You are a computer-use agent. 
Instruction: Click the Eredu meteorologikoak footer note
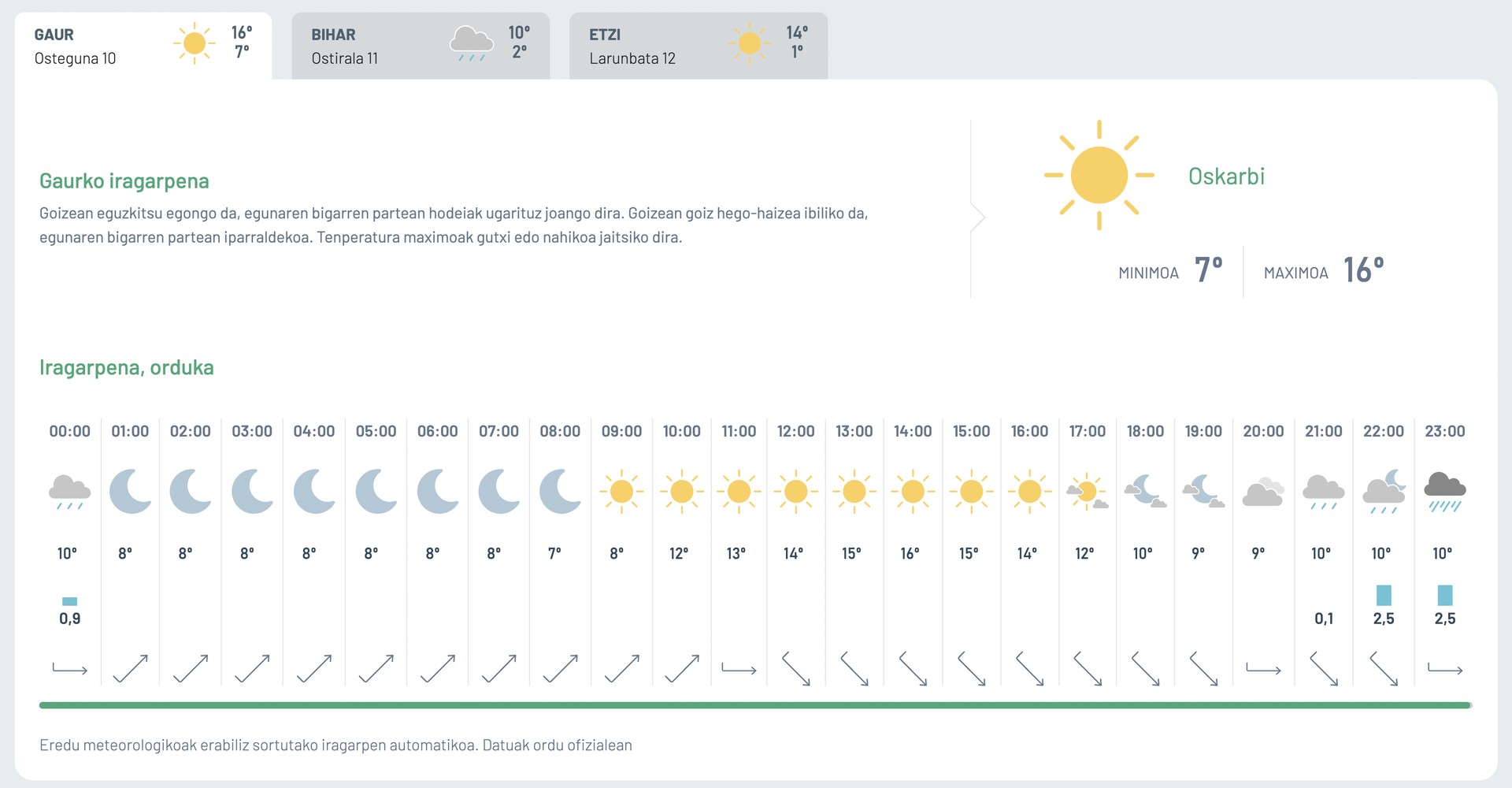335,745
